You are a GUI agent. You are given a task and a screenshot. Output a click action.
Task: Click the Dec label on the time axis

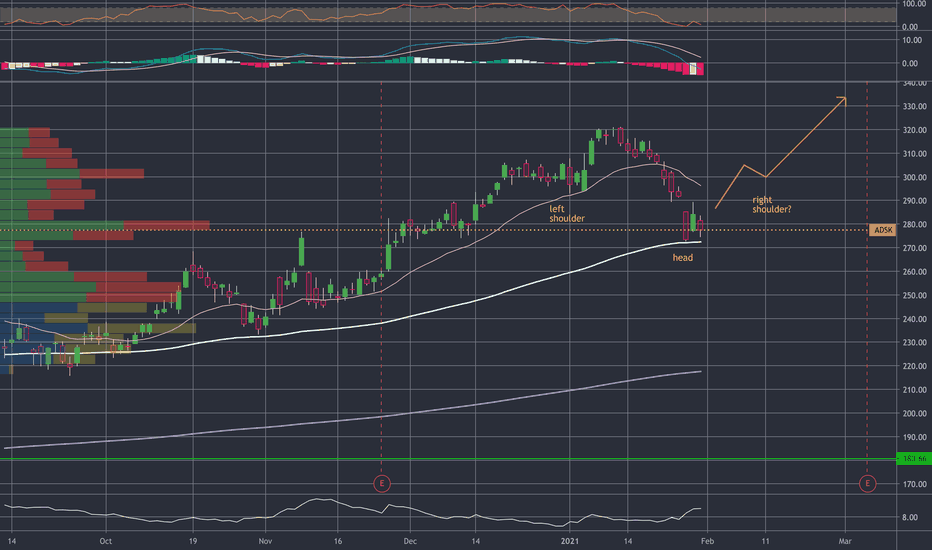tap(410, 541)
